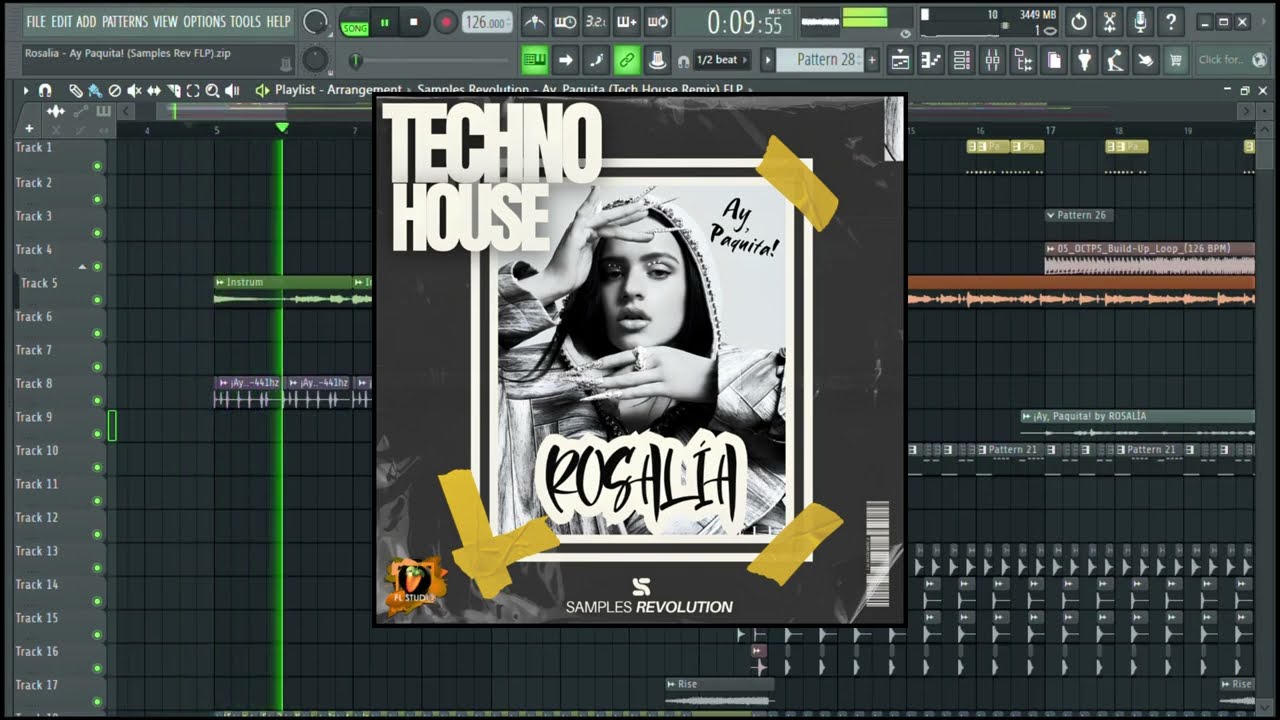Open the Instrum clip menu on Track 5
This screenshot has width=1280, height=720.
220,282
